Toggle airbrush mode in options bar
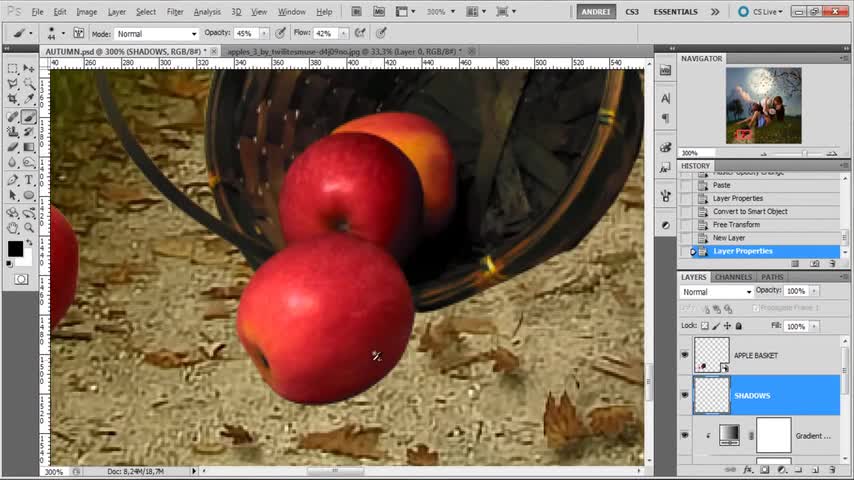The height and width of the screenshot is (480, 854). [360, 33]
